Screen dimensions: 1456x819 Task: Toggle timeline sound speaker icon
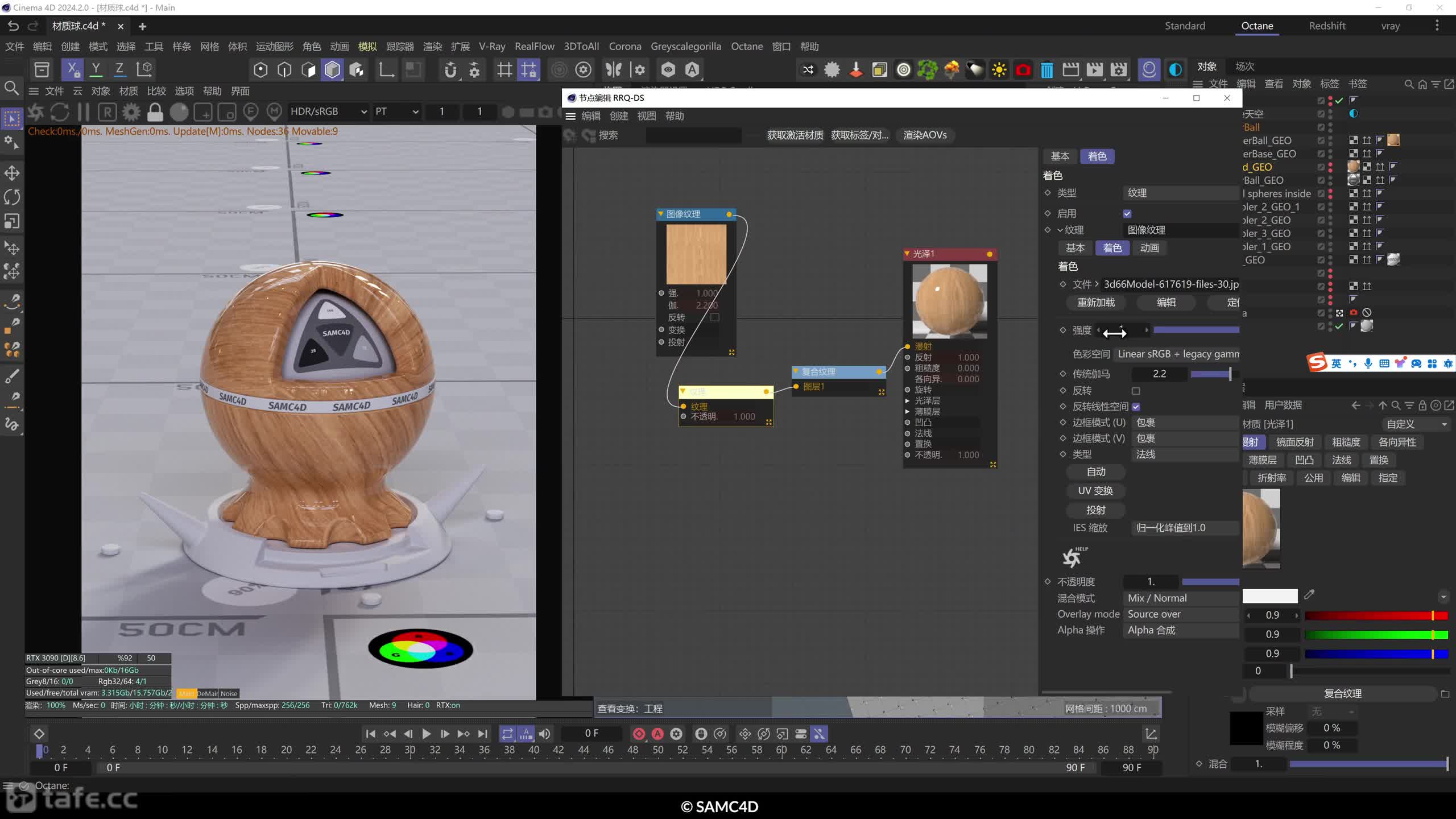point(544,734)
